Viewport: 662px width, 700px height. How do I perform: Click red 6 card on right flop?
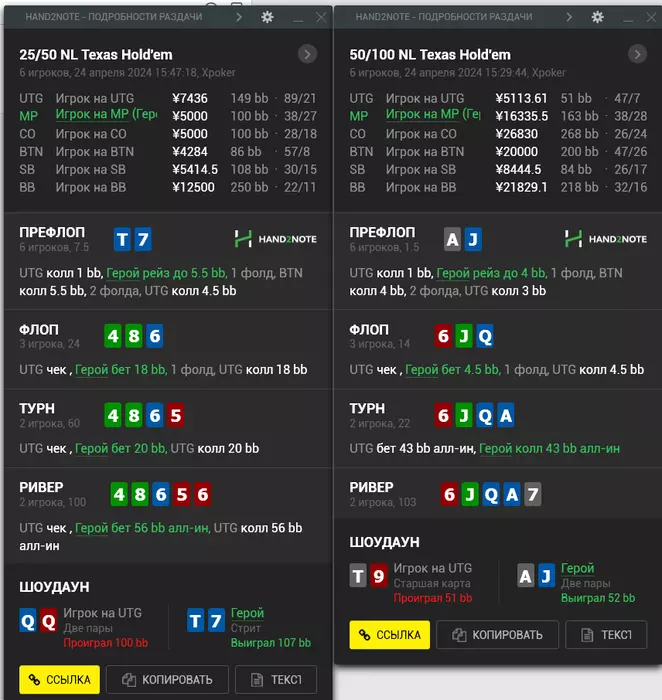[443, 336]
